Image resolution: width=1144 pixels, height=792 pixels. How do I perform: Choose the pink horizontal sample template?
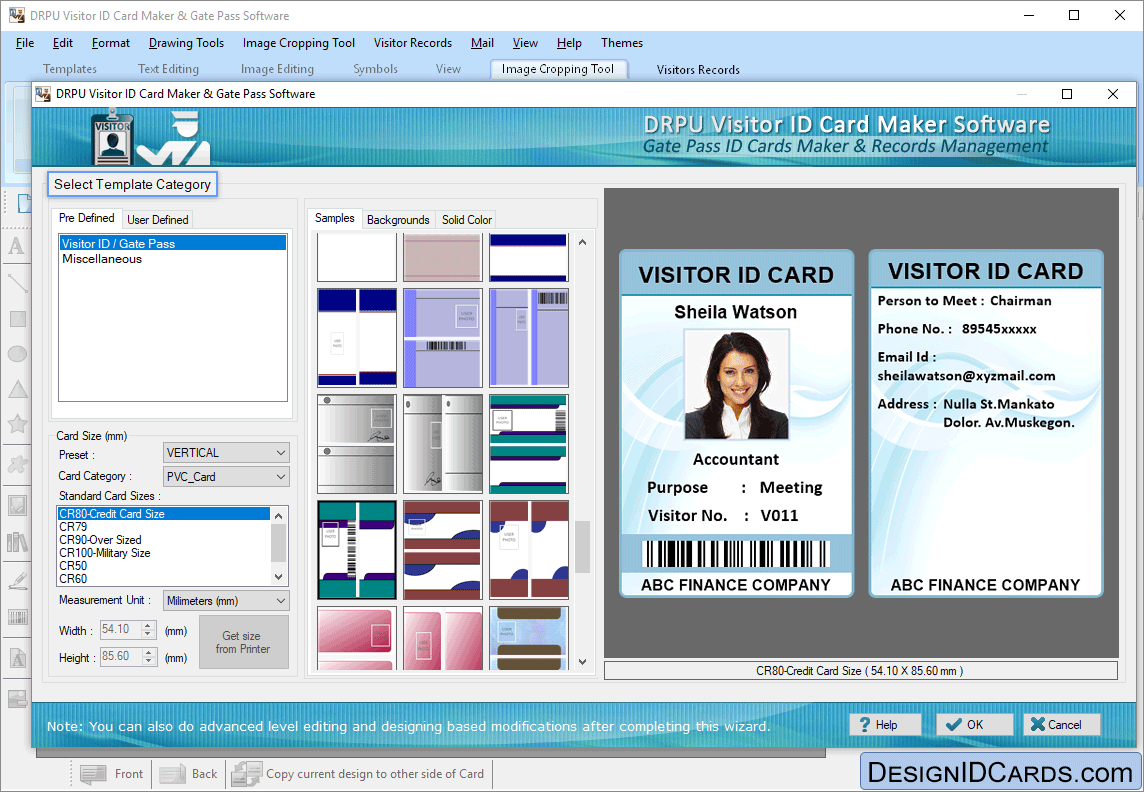pos(357,638)
